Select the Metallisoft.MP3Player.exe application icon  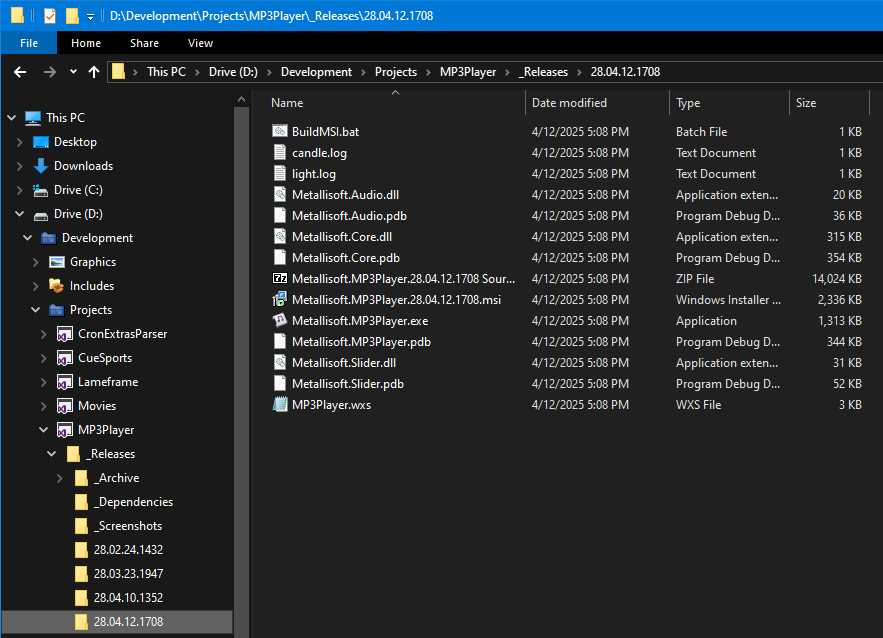(280, 321)
